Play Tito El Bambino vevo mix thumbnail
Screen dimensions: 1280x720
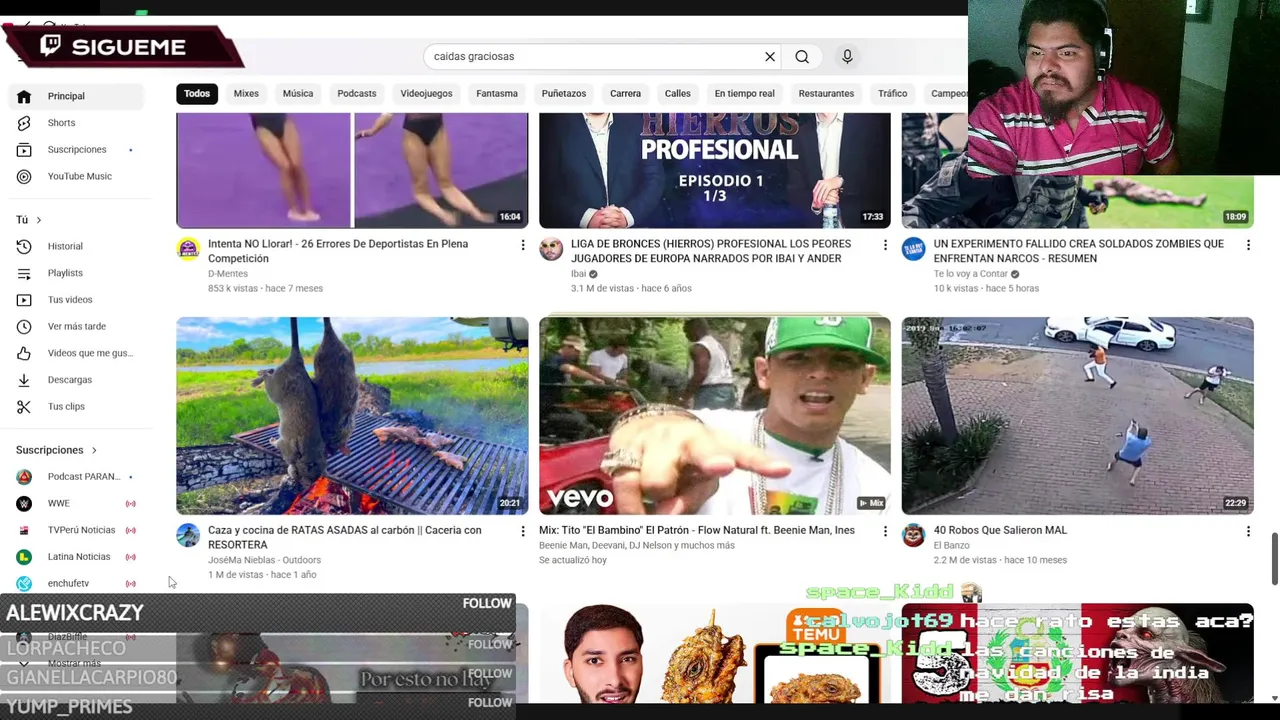coord(715,416)
